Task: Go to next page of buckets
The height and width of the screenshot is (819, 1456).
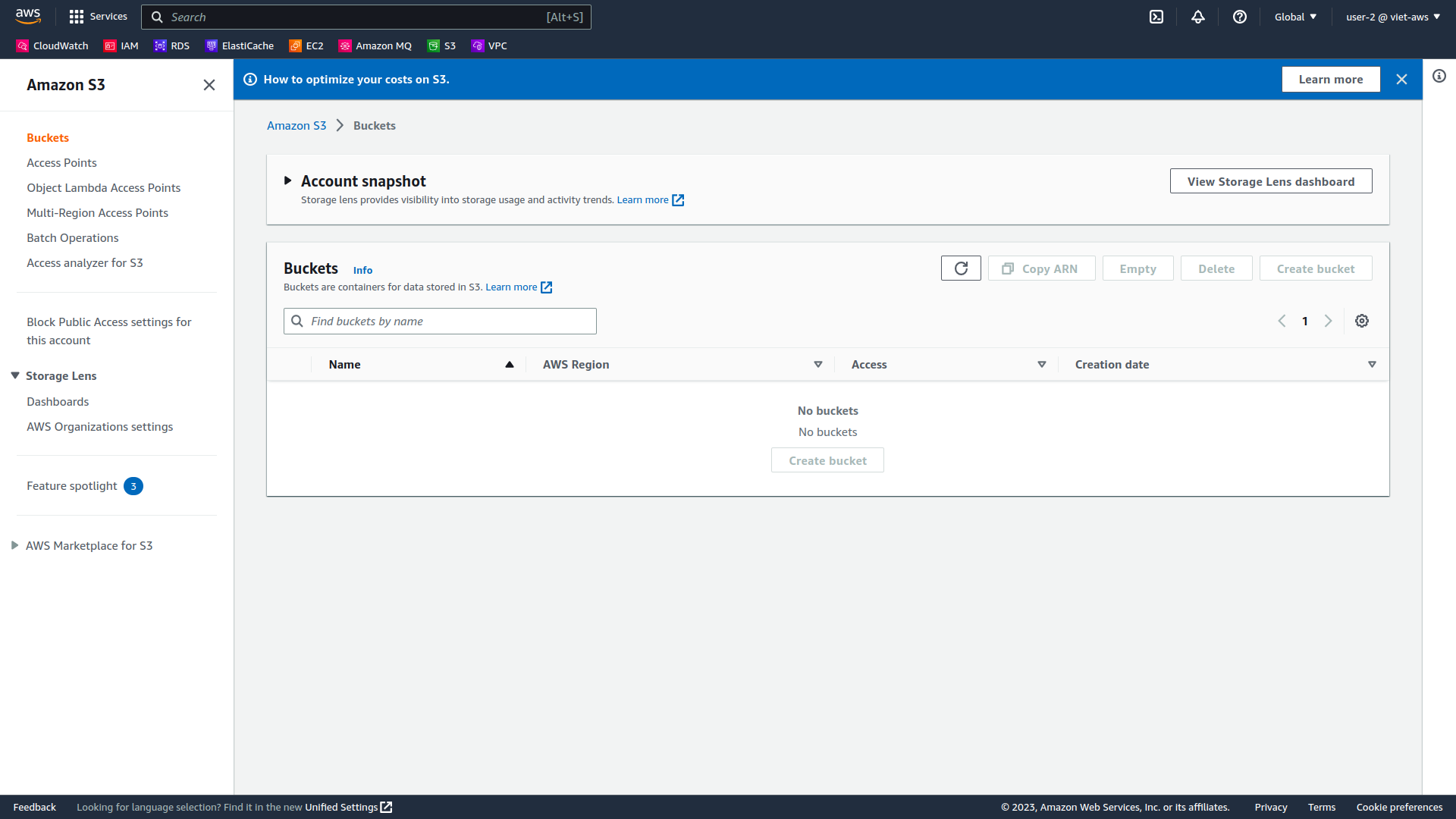Action: point(1328,321)
